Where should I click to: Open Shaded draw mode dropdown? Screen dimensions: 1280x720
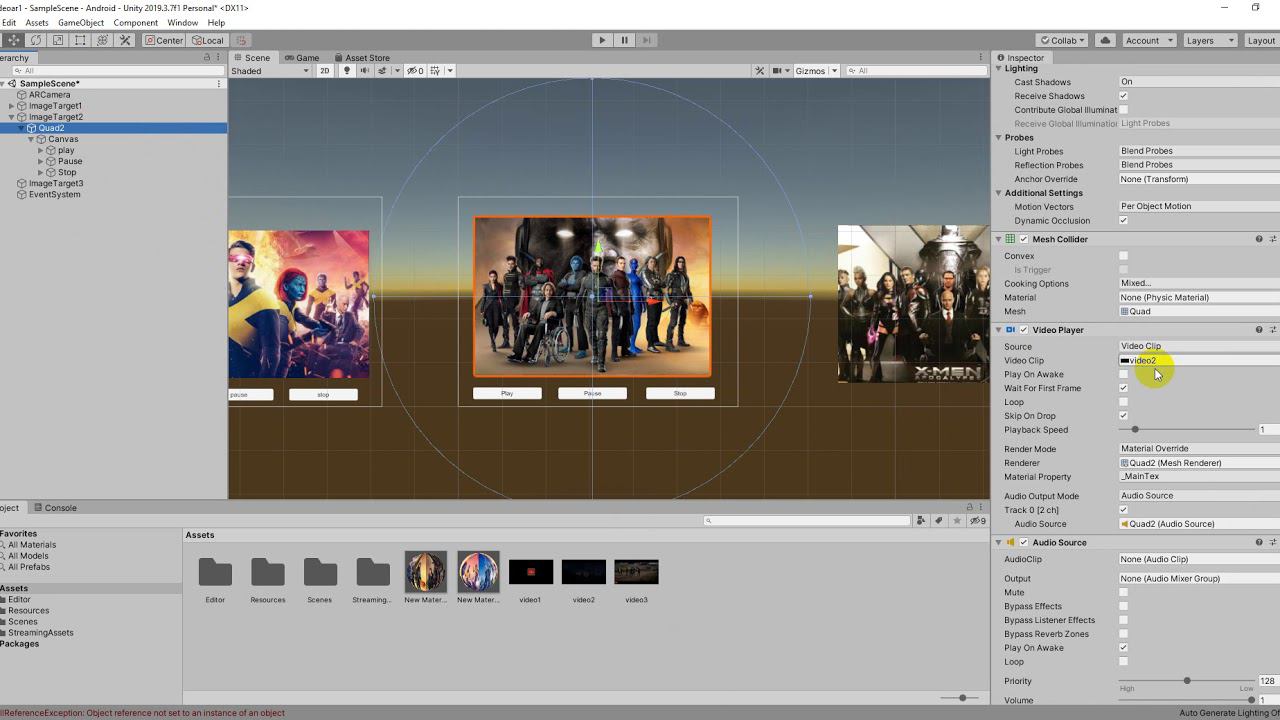point(270,71)
